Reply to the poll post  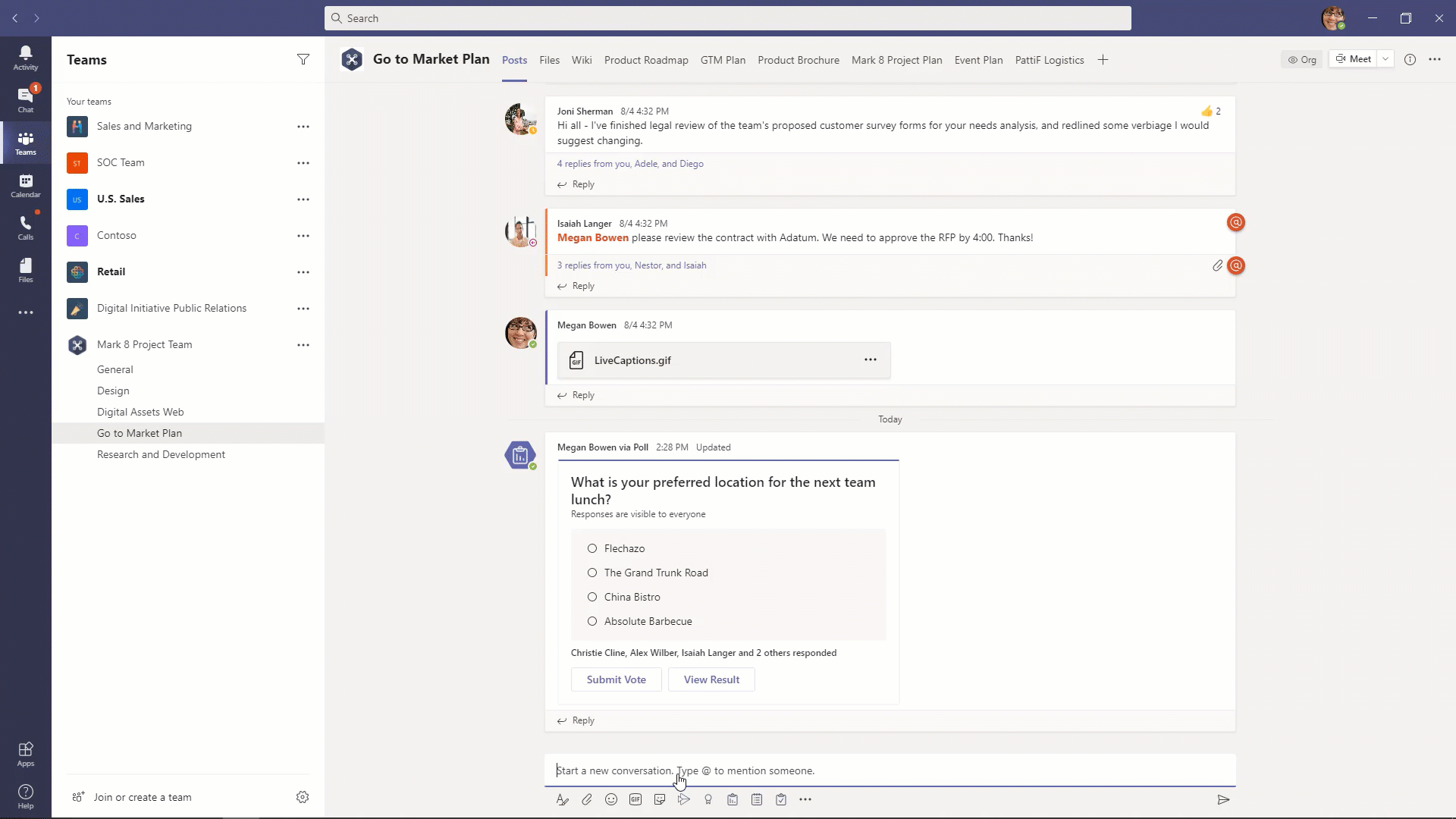click(x=576, y=720)
